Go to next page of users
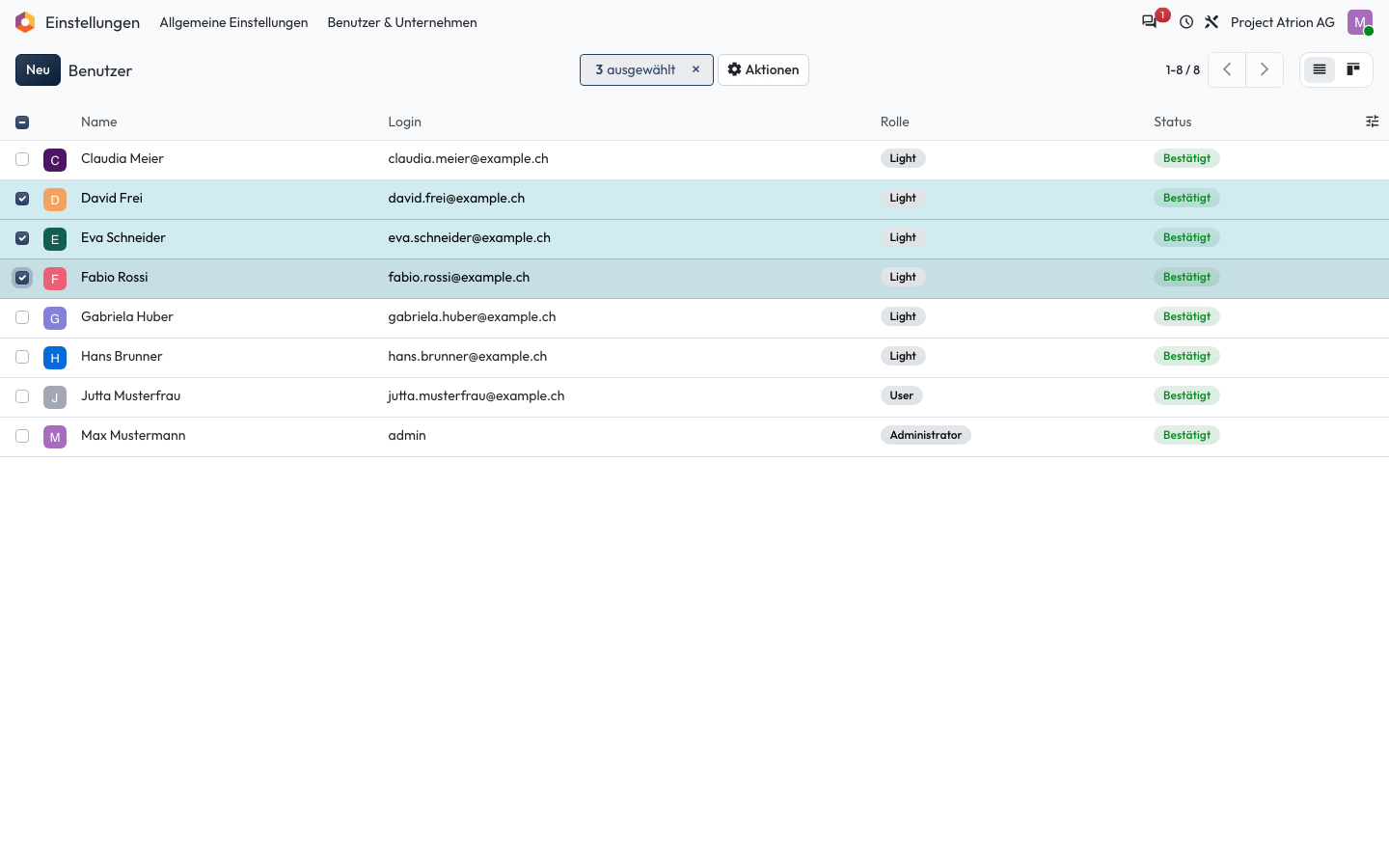This screenshot has width=1389, height=868. pyautogui.click(x=1265, y=69)
